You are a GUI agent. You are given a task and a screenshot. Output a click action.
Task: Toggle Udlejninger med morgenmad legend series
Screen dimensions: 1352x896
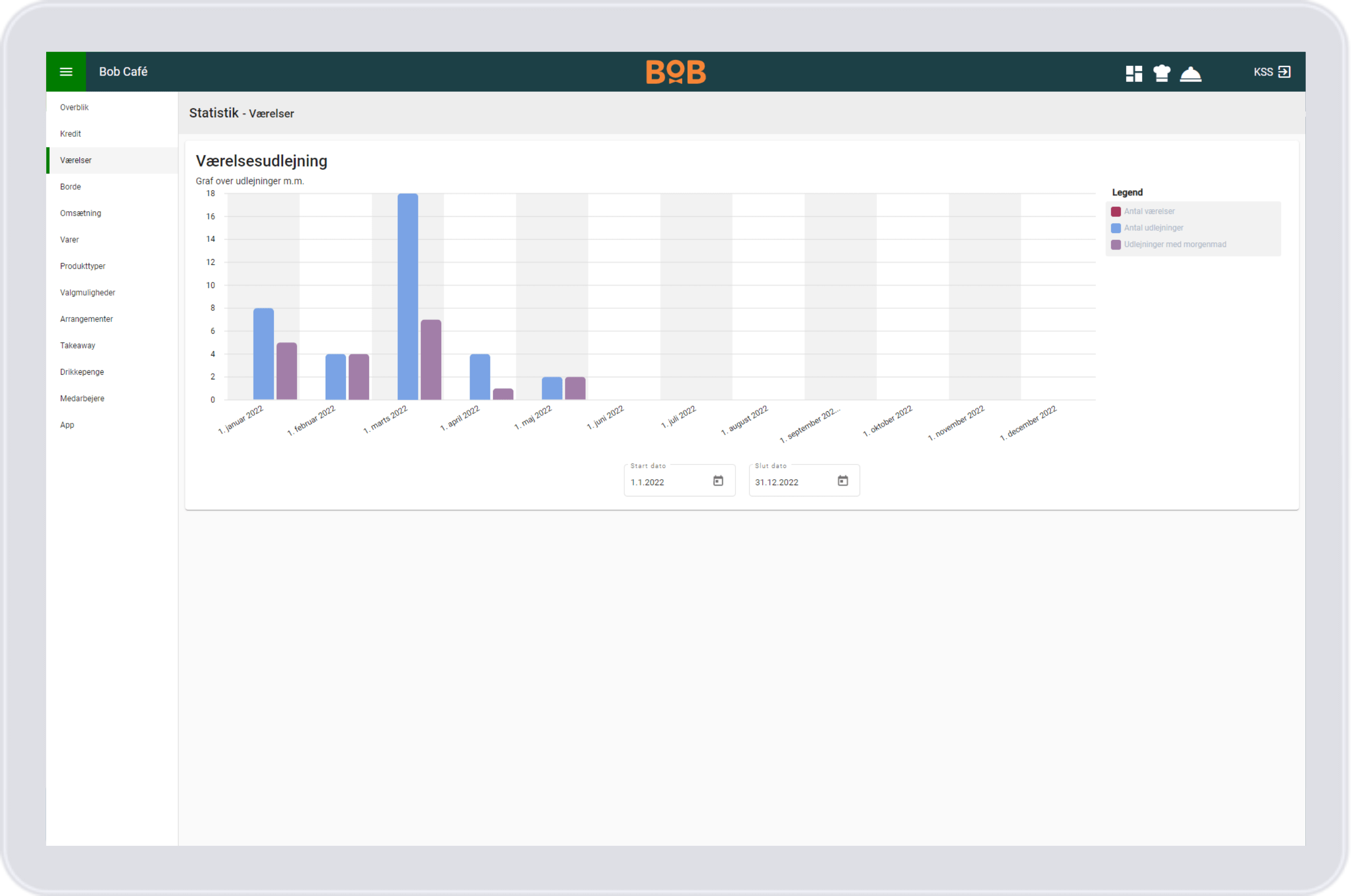coord(1175,244)
